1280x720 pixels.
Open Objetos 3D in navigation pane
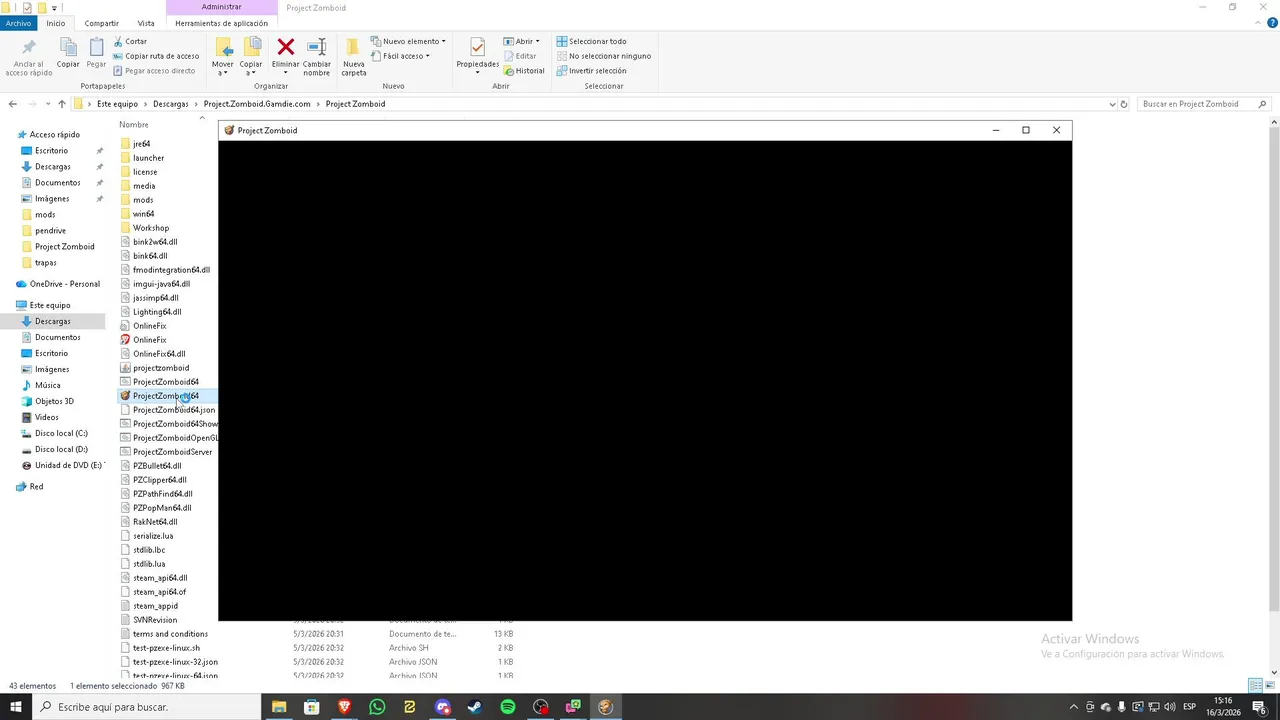pos(54,401)
